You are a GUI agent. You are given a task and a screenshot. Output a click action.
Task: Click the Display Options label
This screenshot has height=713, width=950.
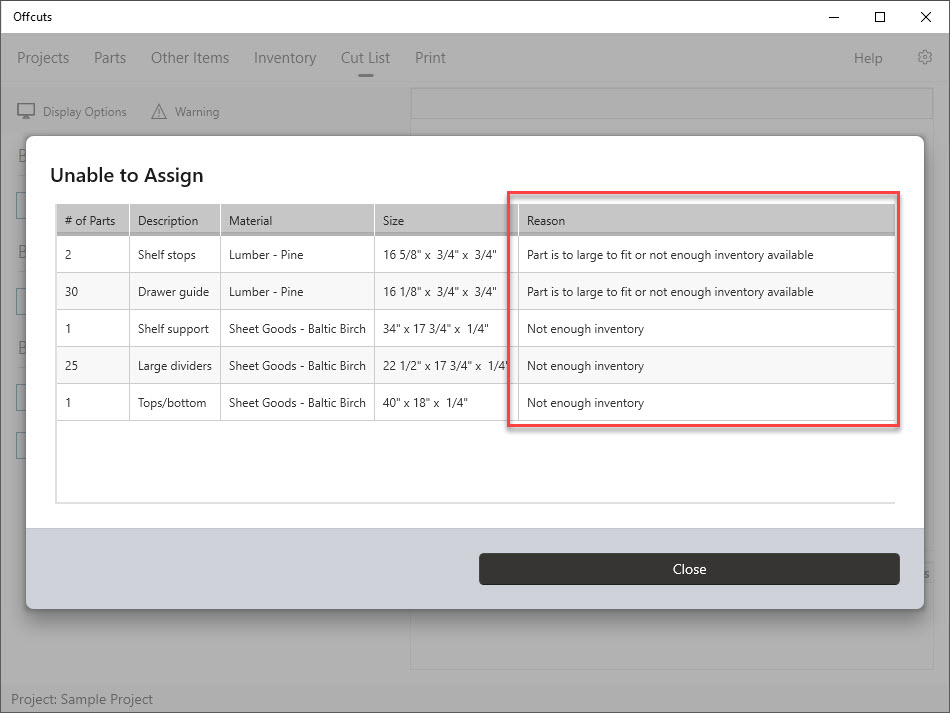85,112
